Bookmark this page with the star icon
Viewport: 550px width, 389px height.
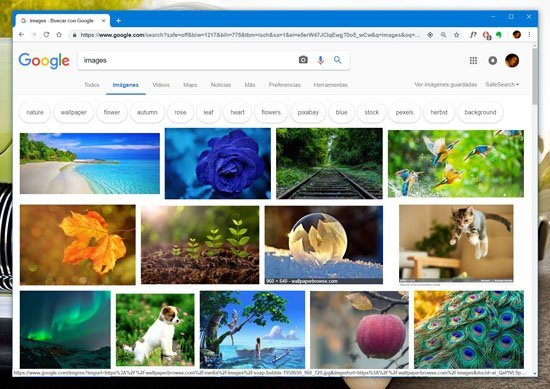click(456, 35)
